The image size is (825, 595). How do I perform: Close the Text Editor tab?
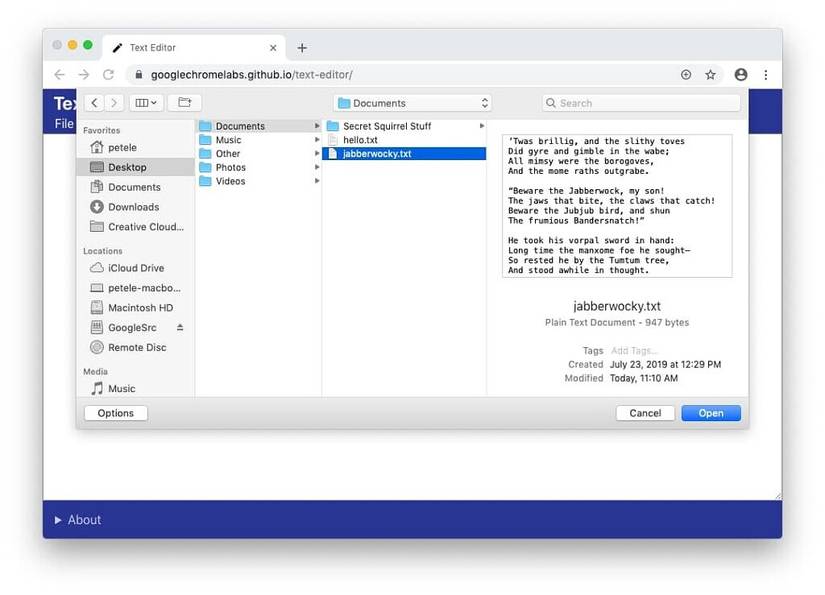pyautogui.click(x=273, y=48)
